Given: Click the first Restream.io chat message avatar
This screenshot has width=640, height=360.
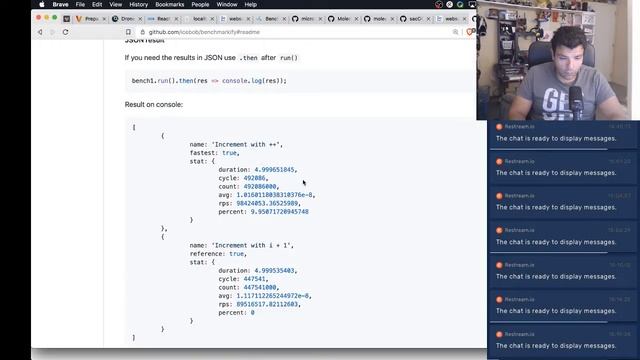Looking at the screenshot, I should click(499, 127).
